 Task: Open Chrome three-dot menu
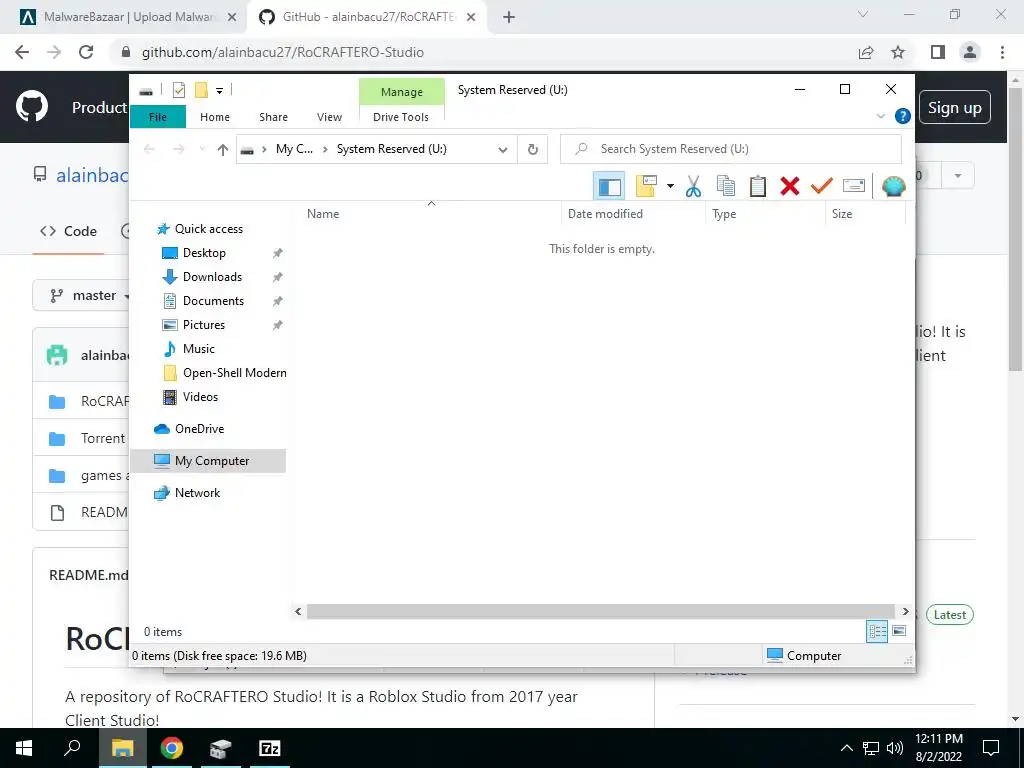[x=1002, y=52]
